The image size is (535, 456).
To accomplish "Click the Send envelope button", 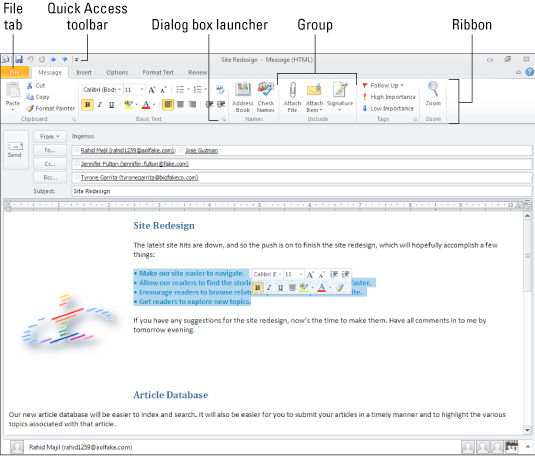I will click(15, 150).
